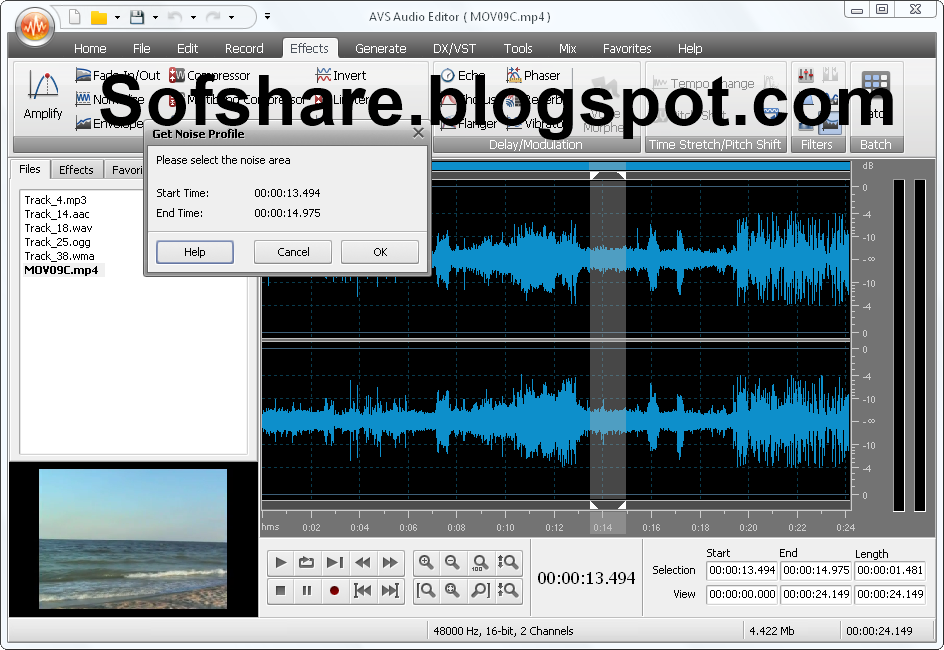Open the Favorites ribbon tab
Viewport: 944px width, 650px height.
[x=627, y=48]
